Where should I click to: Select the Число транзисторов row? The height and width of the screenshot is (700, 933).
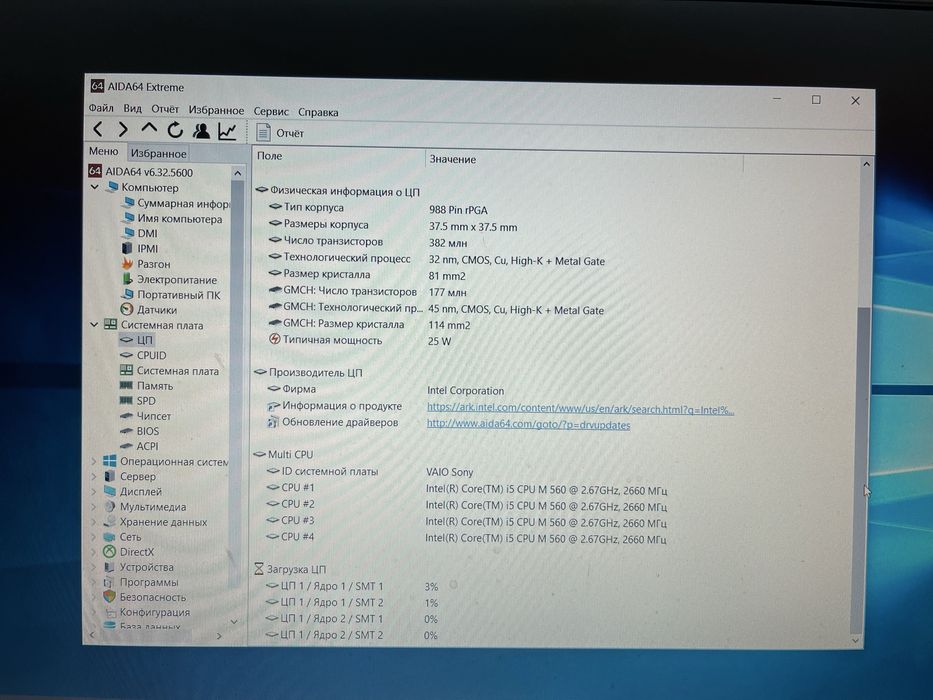coord(368,242)
